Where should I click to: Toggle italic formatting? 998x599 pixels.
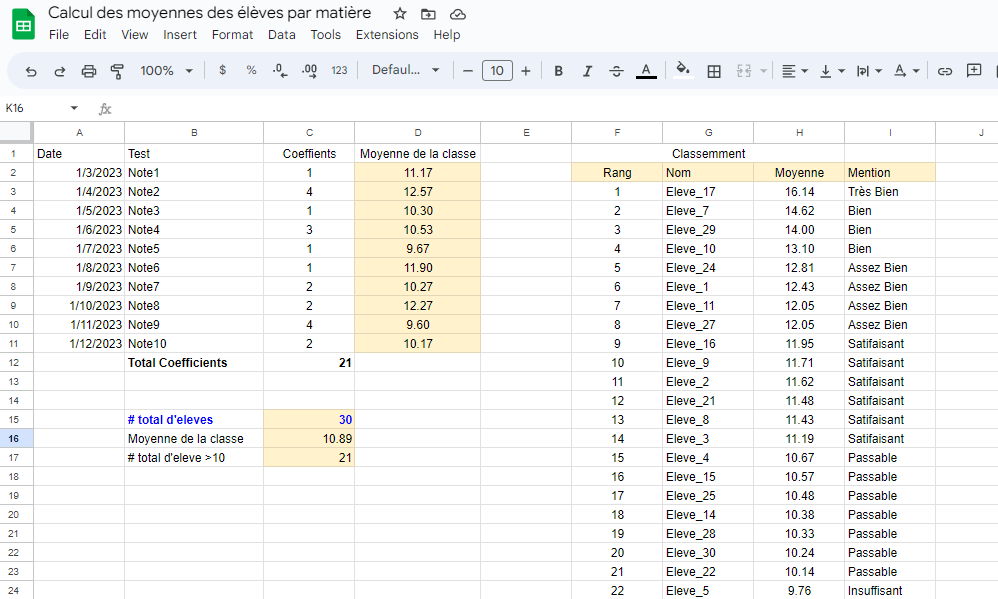587,71
